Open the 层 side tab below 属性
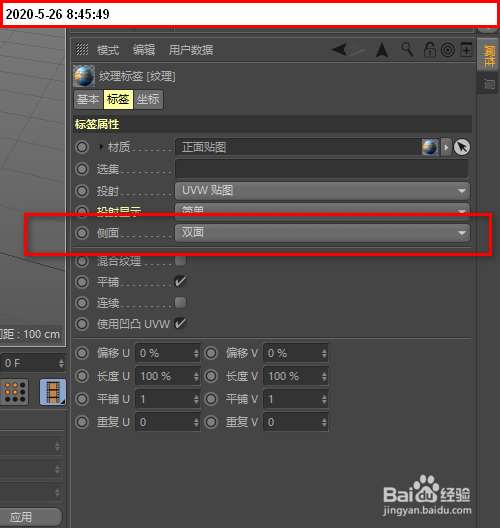The width and height of the screenshot is (500, 528). pyautogui.click(x=488, y=84)
